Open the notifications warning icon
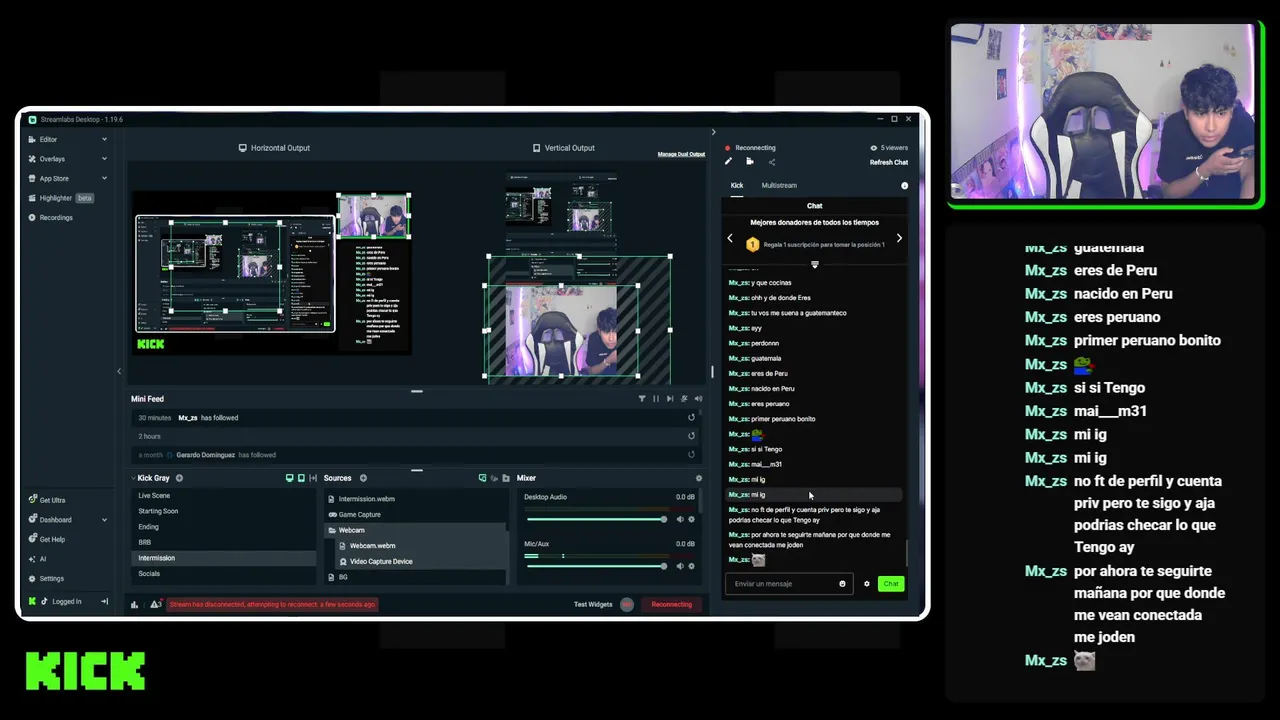 [x=155, y=604]
